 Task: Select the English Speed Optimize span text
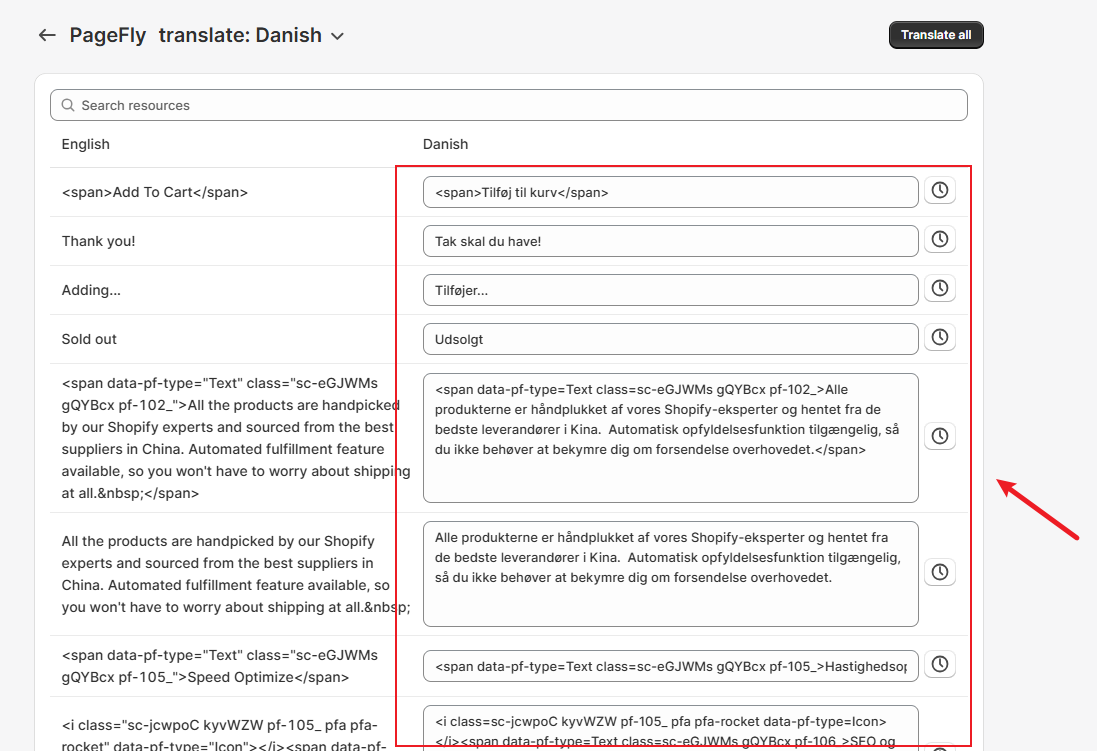point(220,666)
